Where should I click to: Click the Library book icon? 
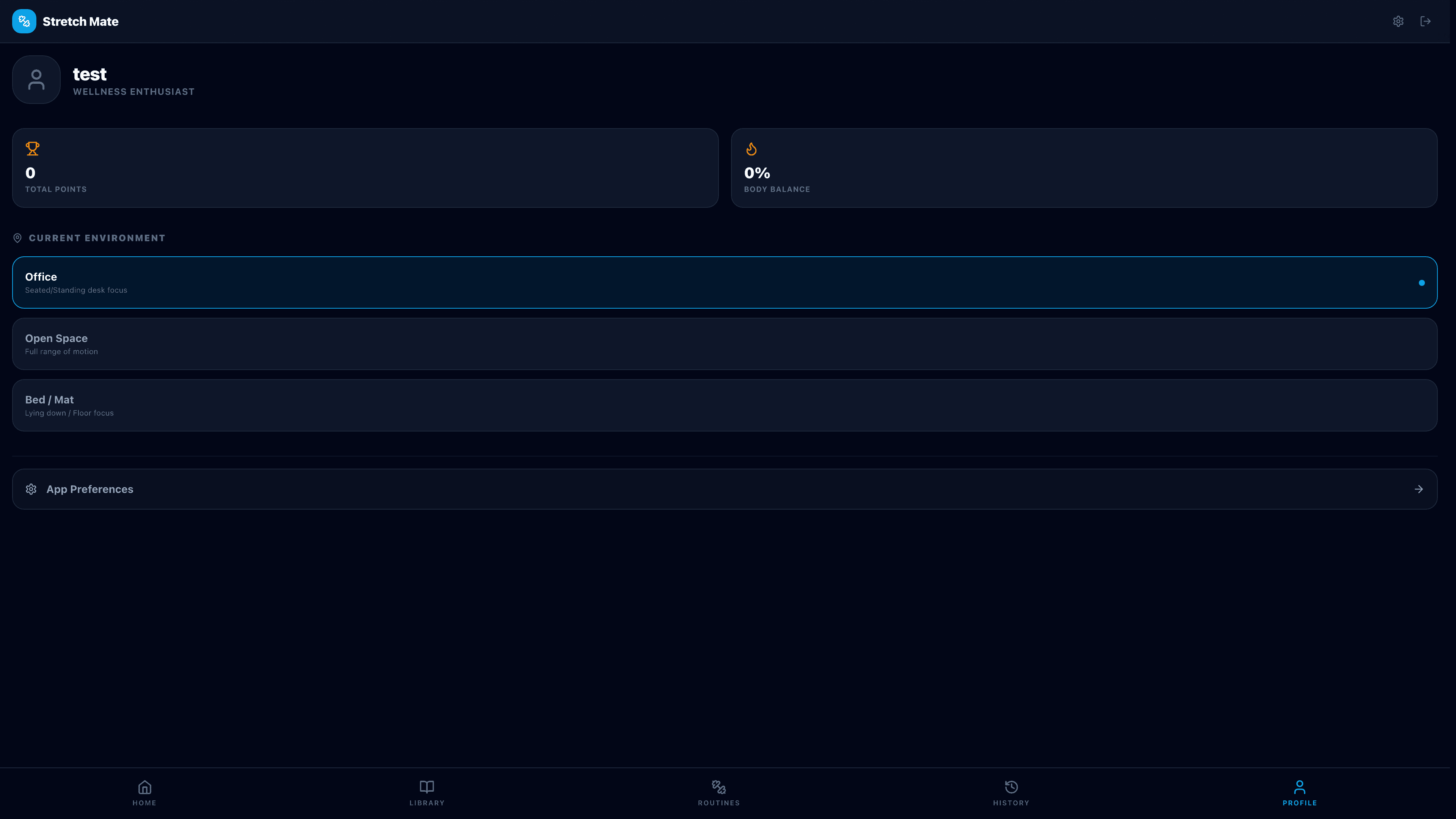pos(427,787)
